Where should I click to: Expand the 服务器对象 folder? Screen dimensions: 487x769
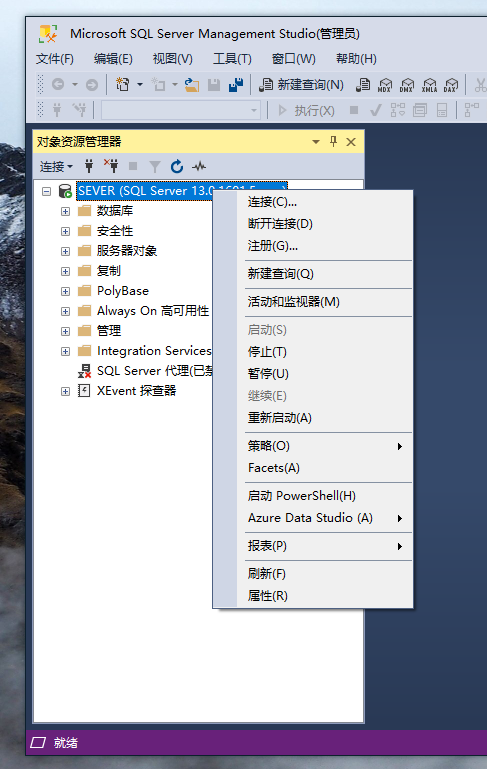(65, 251)
